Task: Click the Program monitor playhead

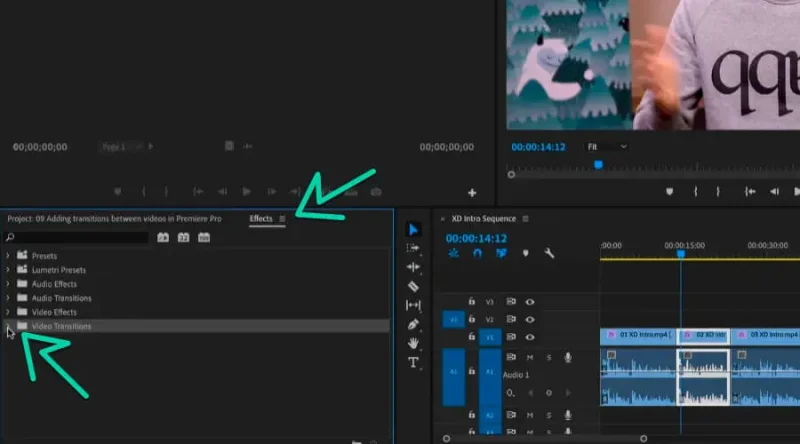Action: [598, 165]
